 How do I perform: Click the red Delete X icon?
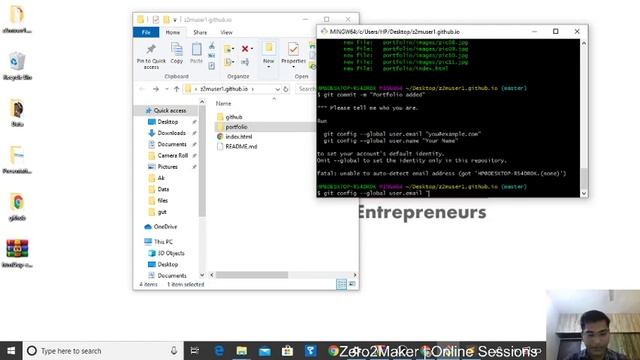(x=244, y=49)
